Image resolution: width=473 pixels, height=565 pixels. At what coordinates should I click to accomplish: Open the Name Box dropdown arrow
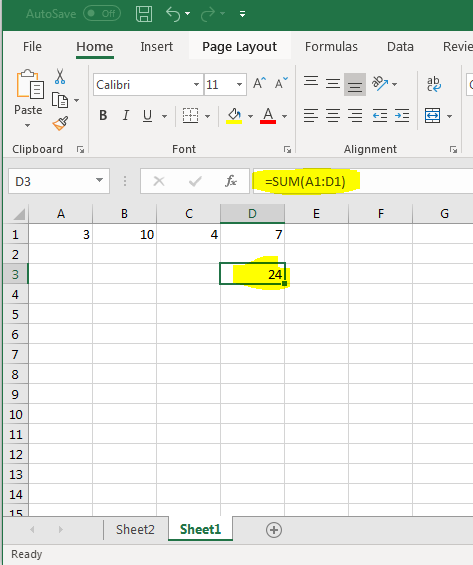[x=99, y=180]
